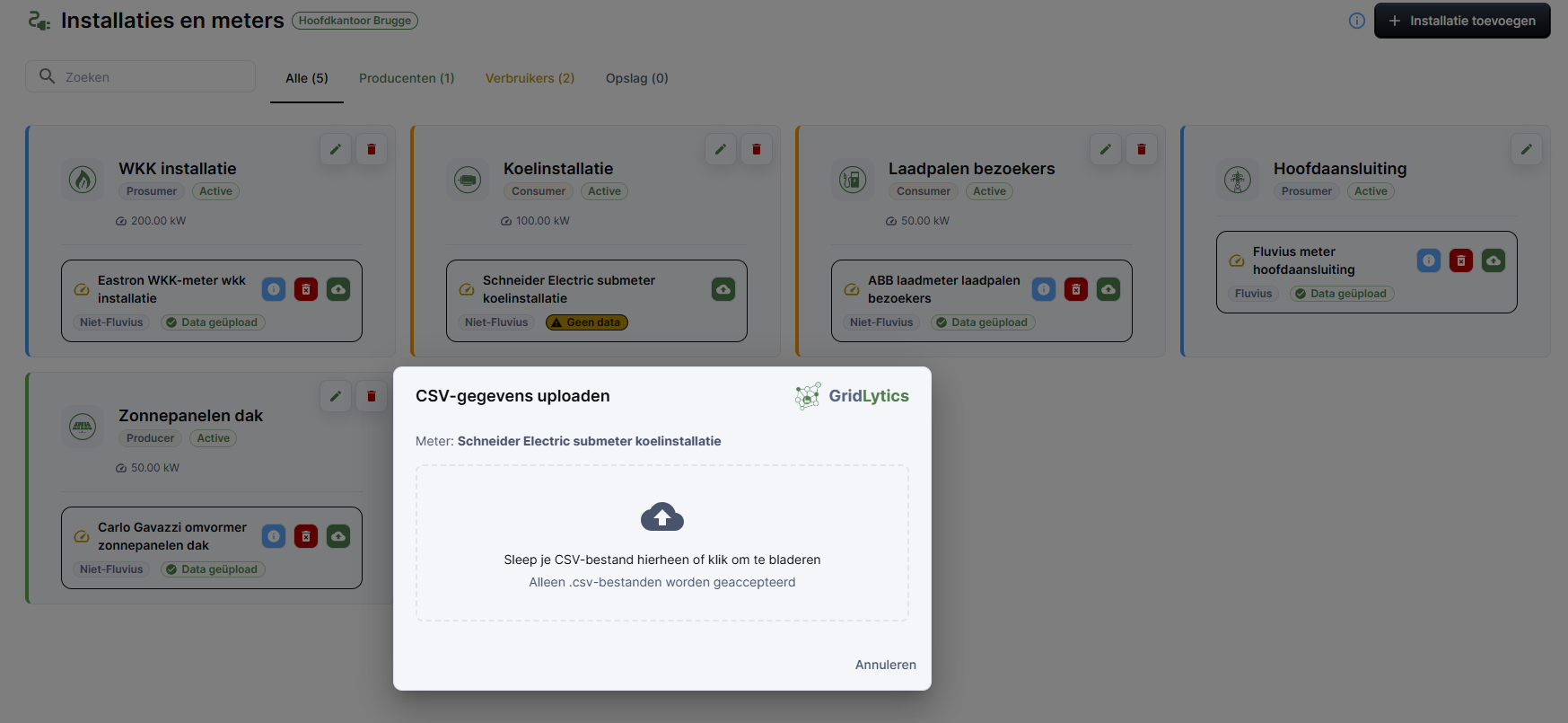Edit the Zonnepanelen dak installation

[336, 396]
